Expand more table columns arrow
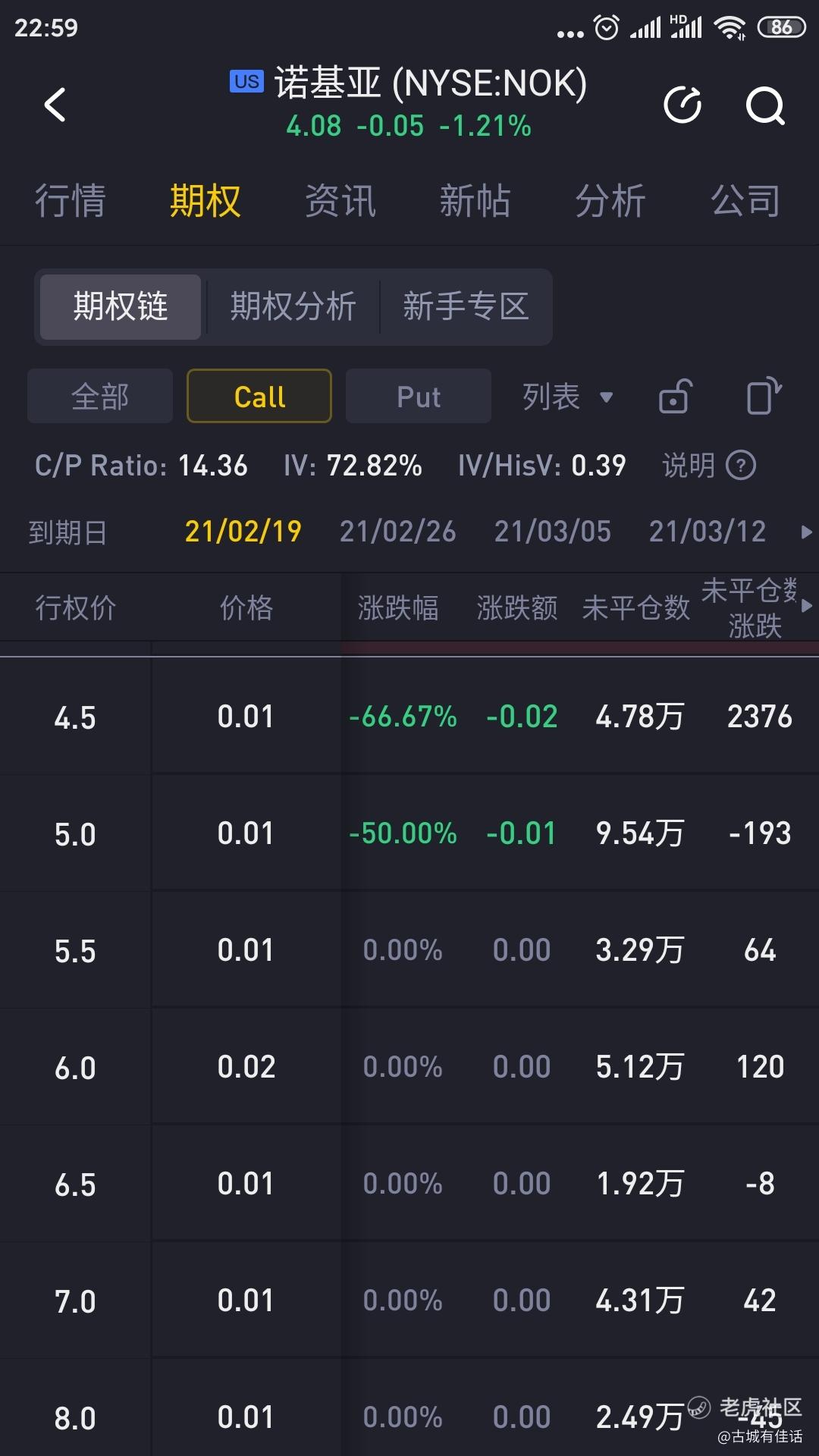819x1456 pixels. (x=807, y=606)
